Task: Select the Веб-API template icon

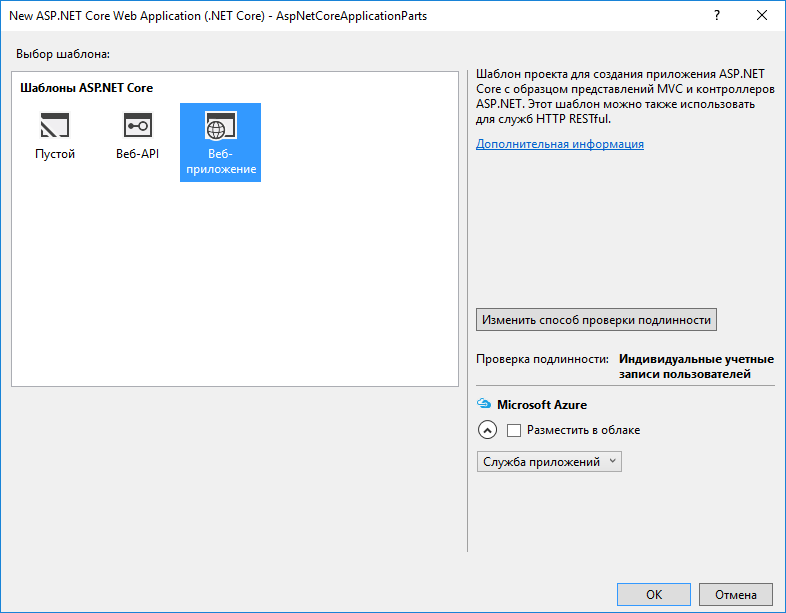Action: (137, 125)
